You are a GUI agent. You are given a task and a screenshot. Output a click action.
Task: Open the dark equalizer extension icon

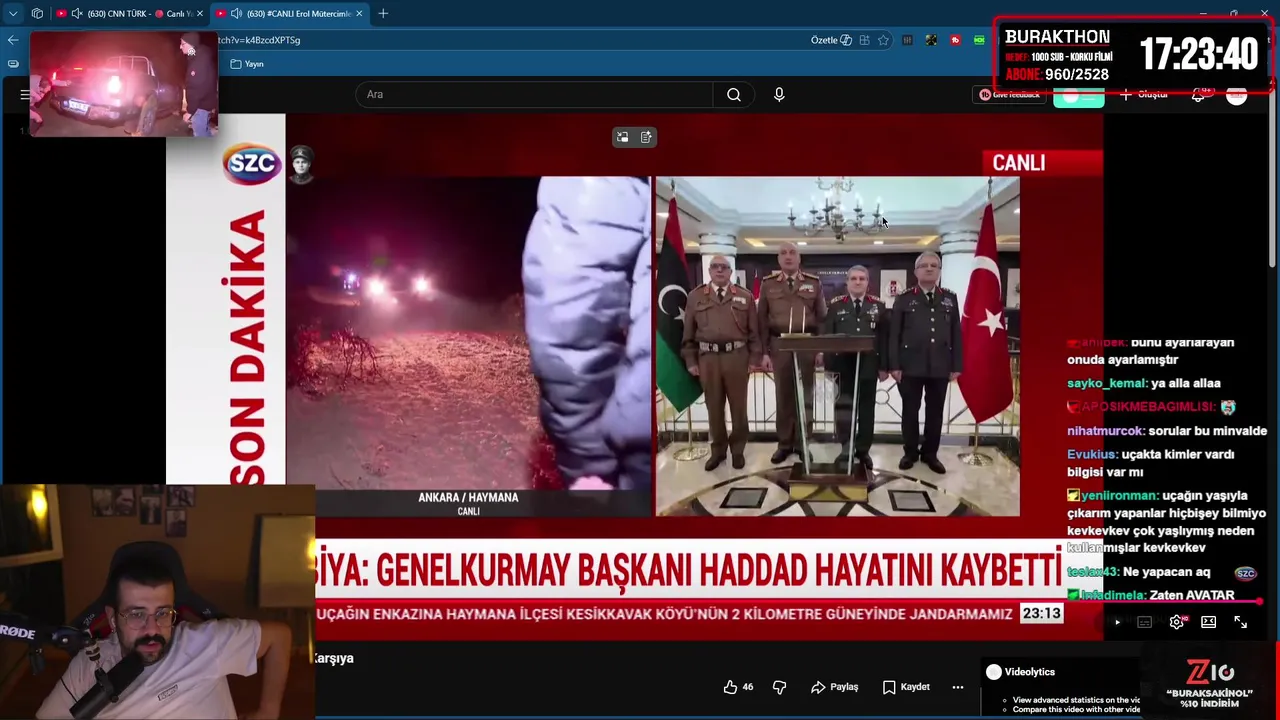(x=907, y=40)
